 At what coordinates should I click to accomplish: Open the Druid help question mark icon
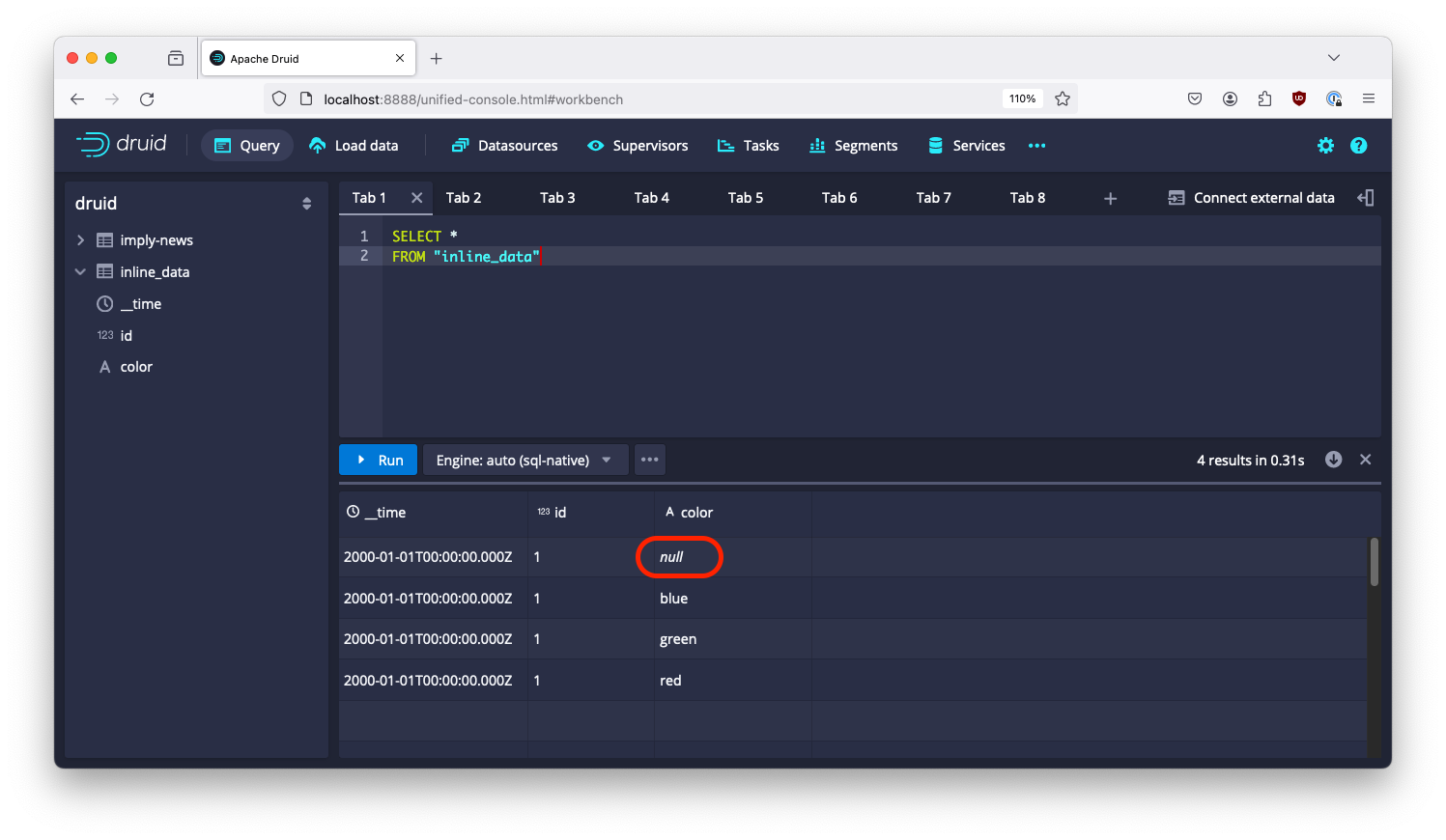tap(1359, 146)
